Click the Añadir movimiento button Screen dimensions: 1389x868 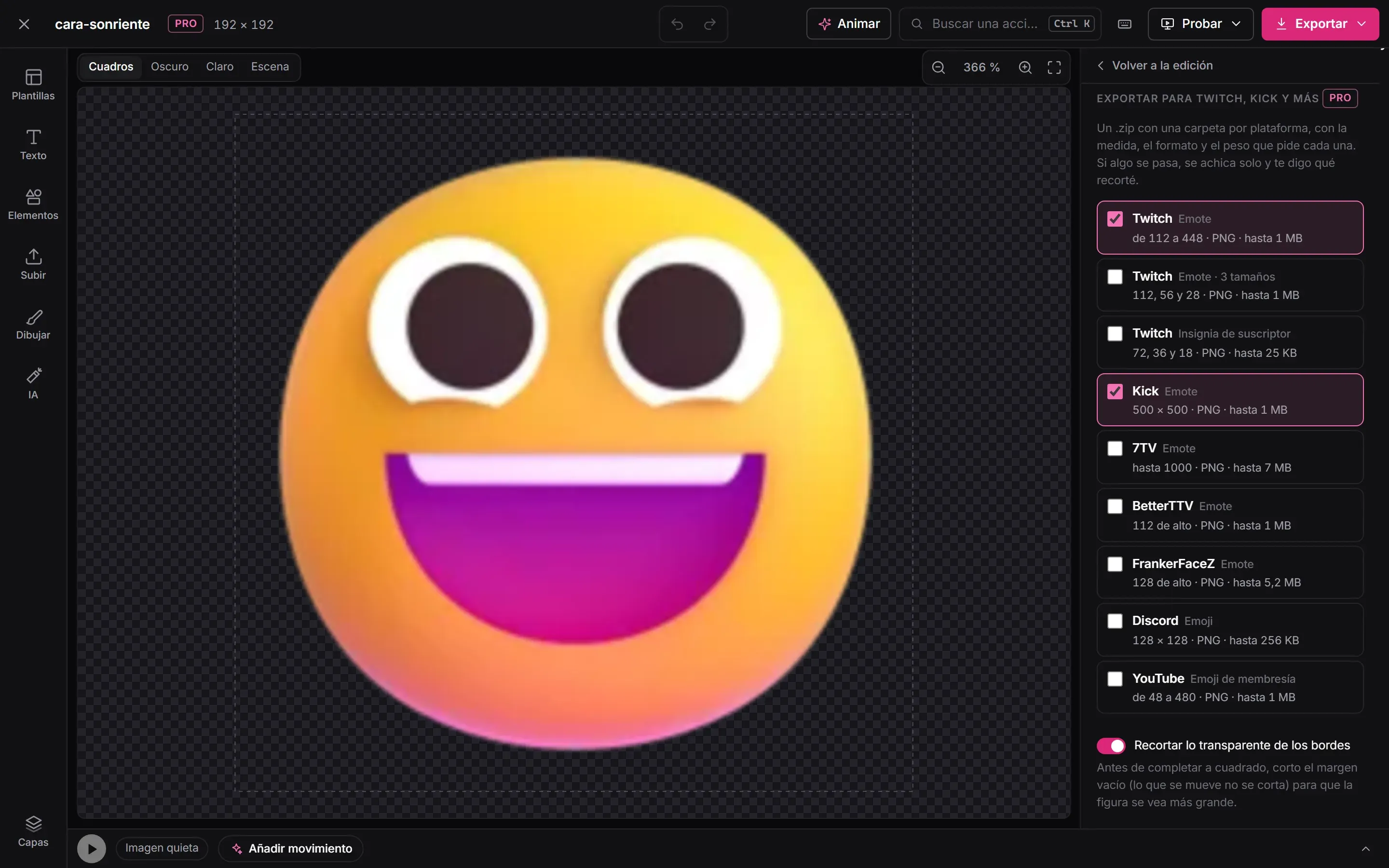pos(291,849)
